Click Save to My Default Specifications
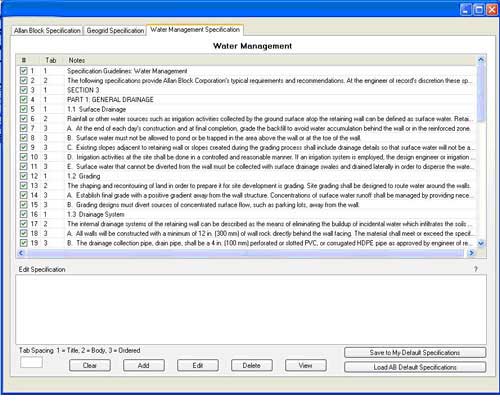This screenshot has width=500, height=403. [415, 353]
